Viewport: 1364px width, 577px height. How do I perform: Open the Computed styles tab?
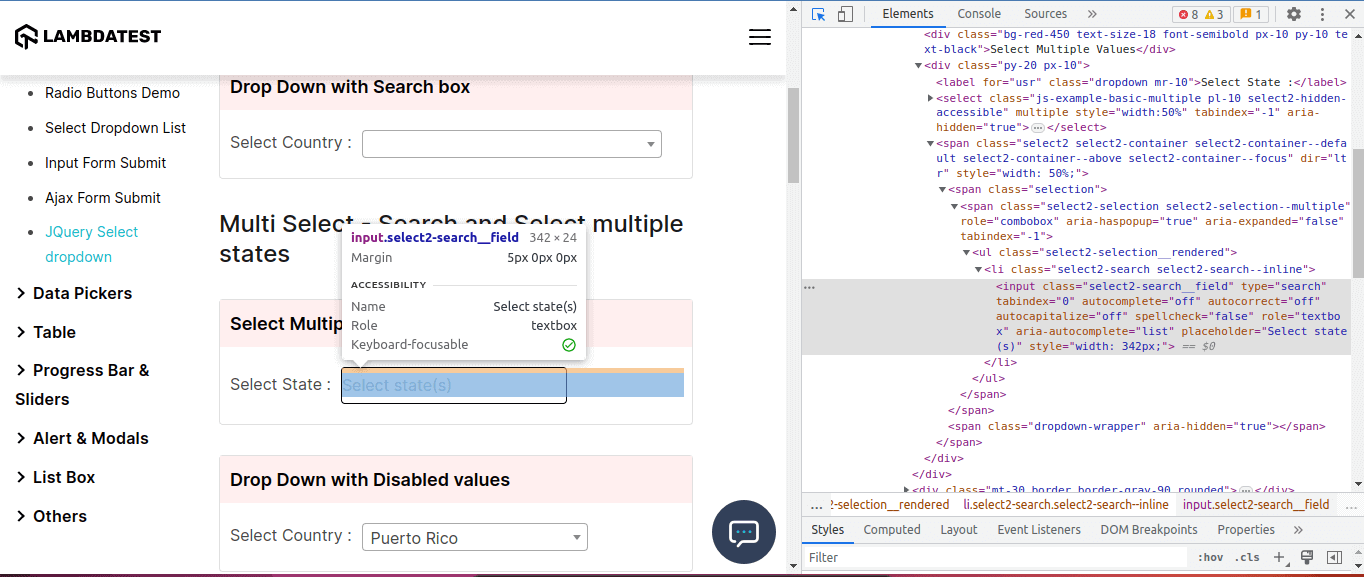tap(891, 529)
